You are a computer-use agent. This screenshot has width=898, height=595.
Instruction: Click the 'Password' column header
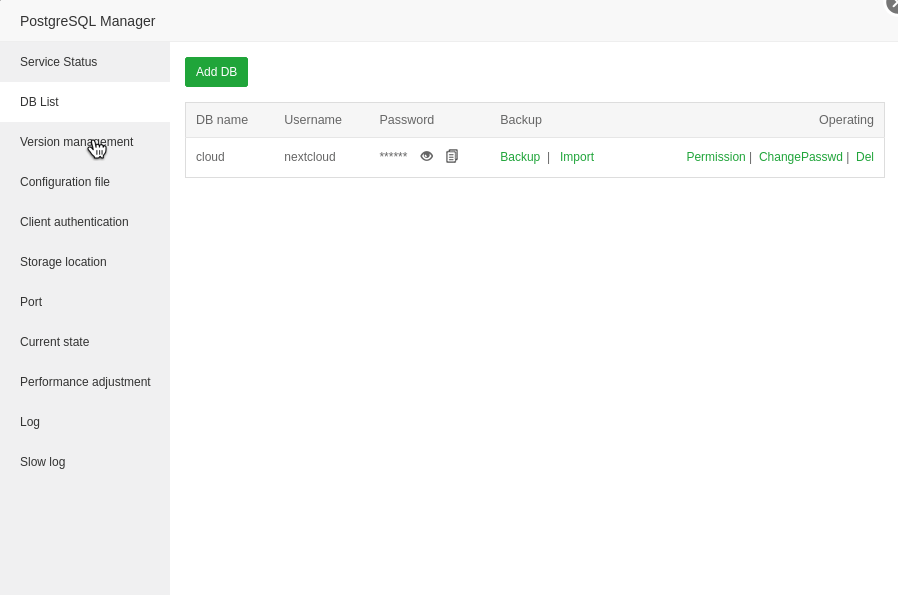(407, 120)
